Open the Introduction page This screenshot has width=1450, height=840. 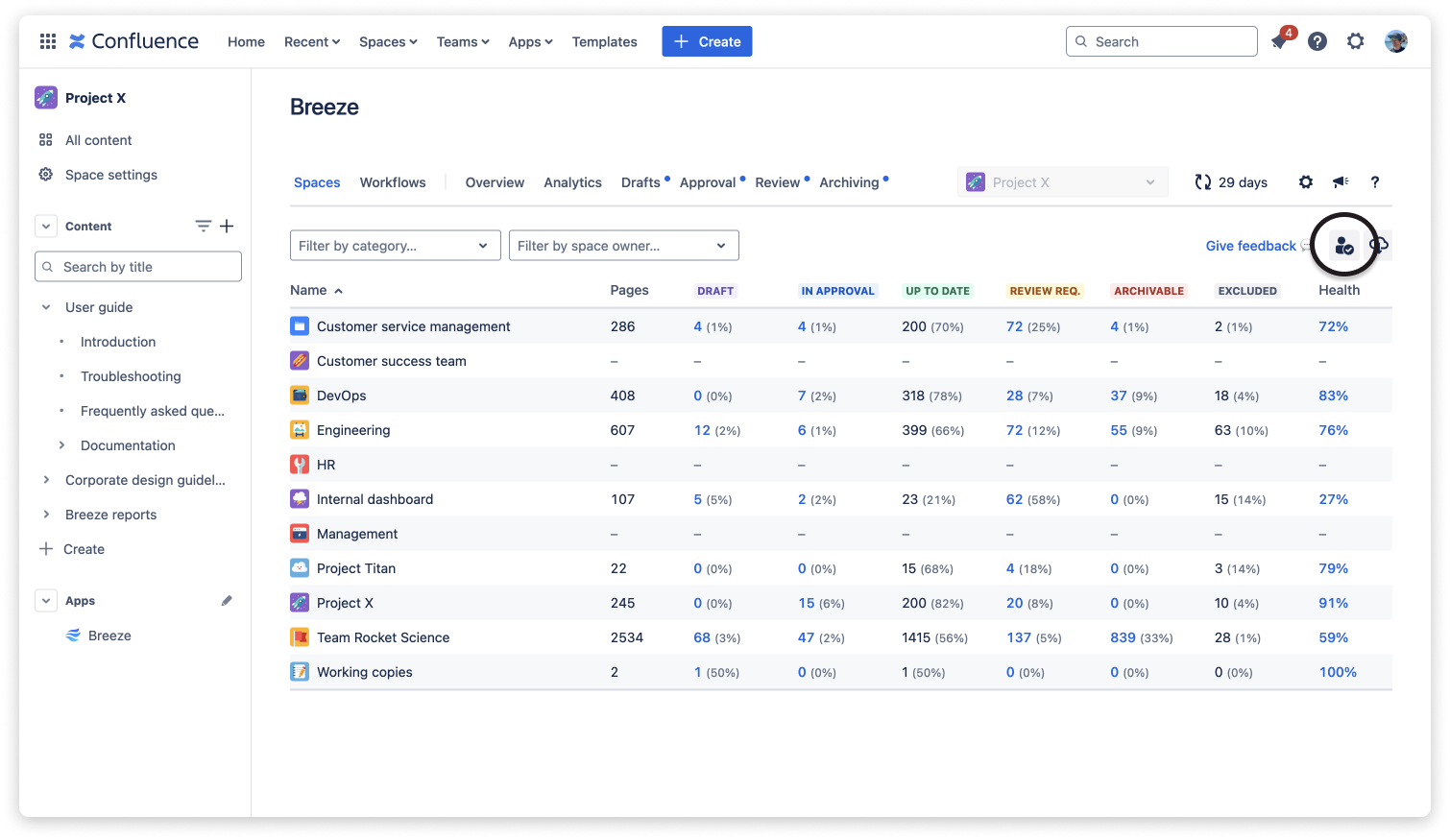click(118, 342)
